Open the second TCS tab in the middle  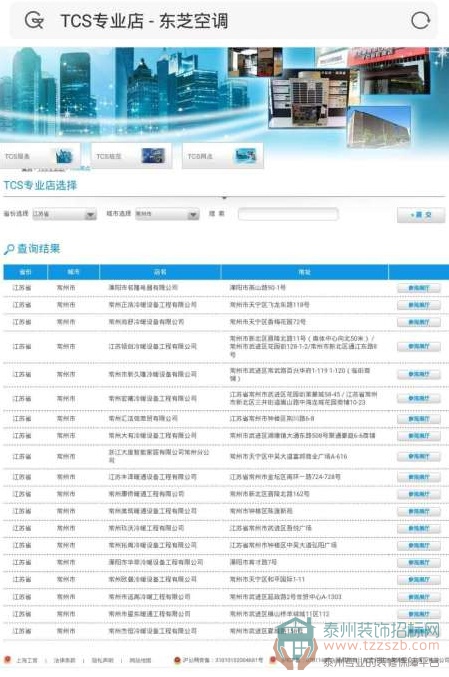(131, 155)
